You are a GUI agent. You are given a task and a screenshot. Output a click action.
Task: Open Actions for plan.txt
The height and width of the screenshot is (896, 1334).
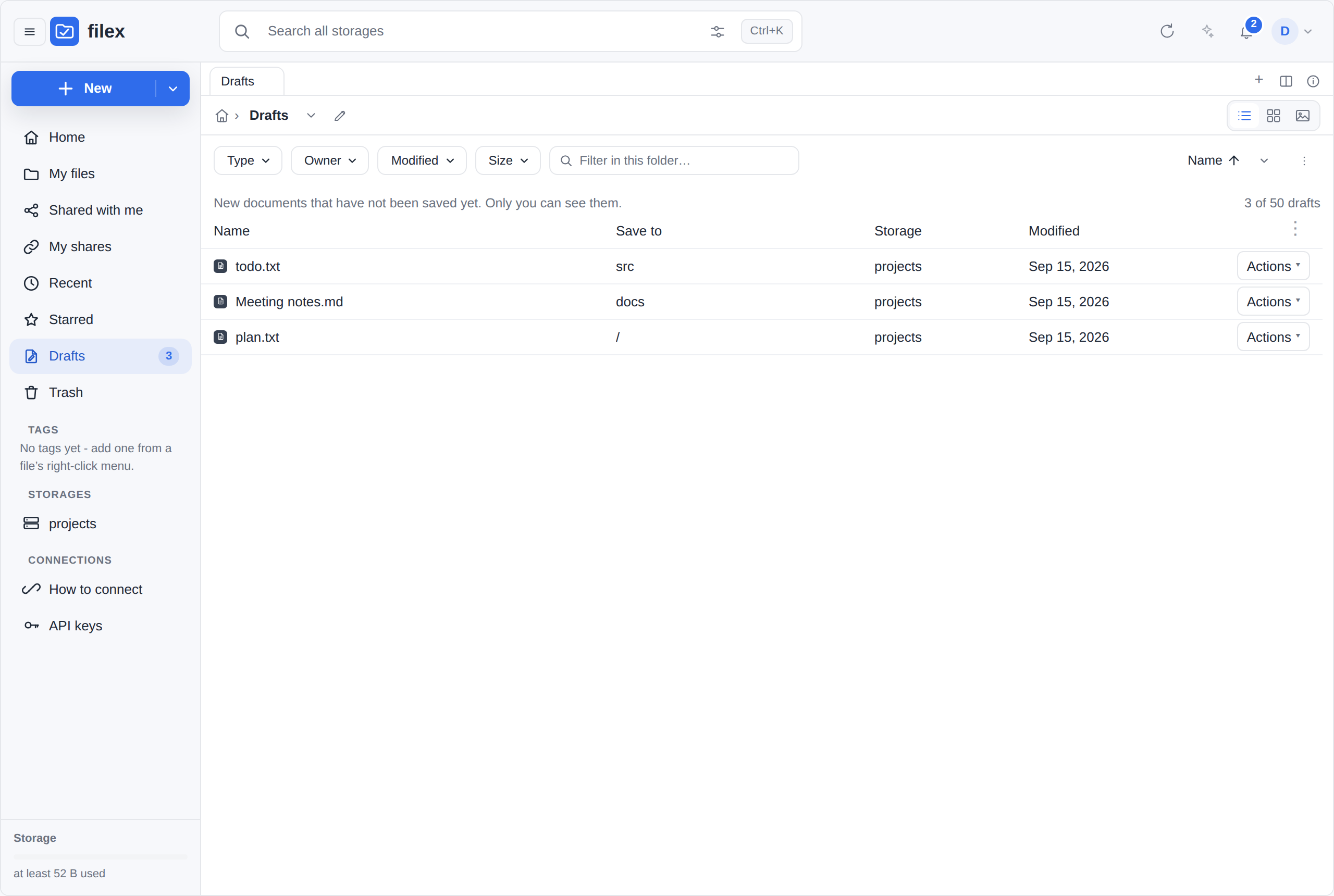1274,337
